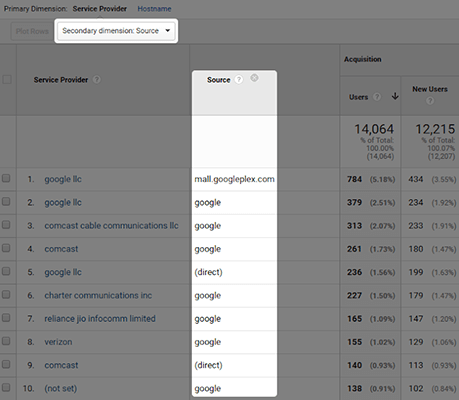Click (direct) source in row 5

208,272
